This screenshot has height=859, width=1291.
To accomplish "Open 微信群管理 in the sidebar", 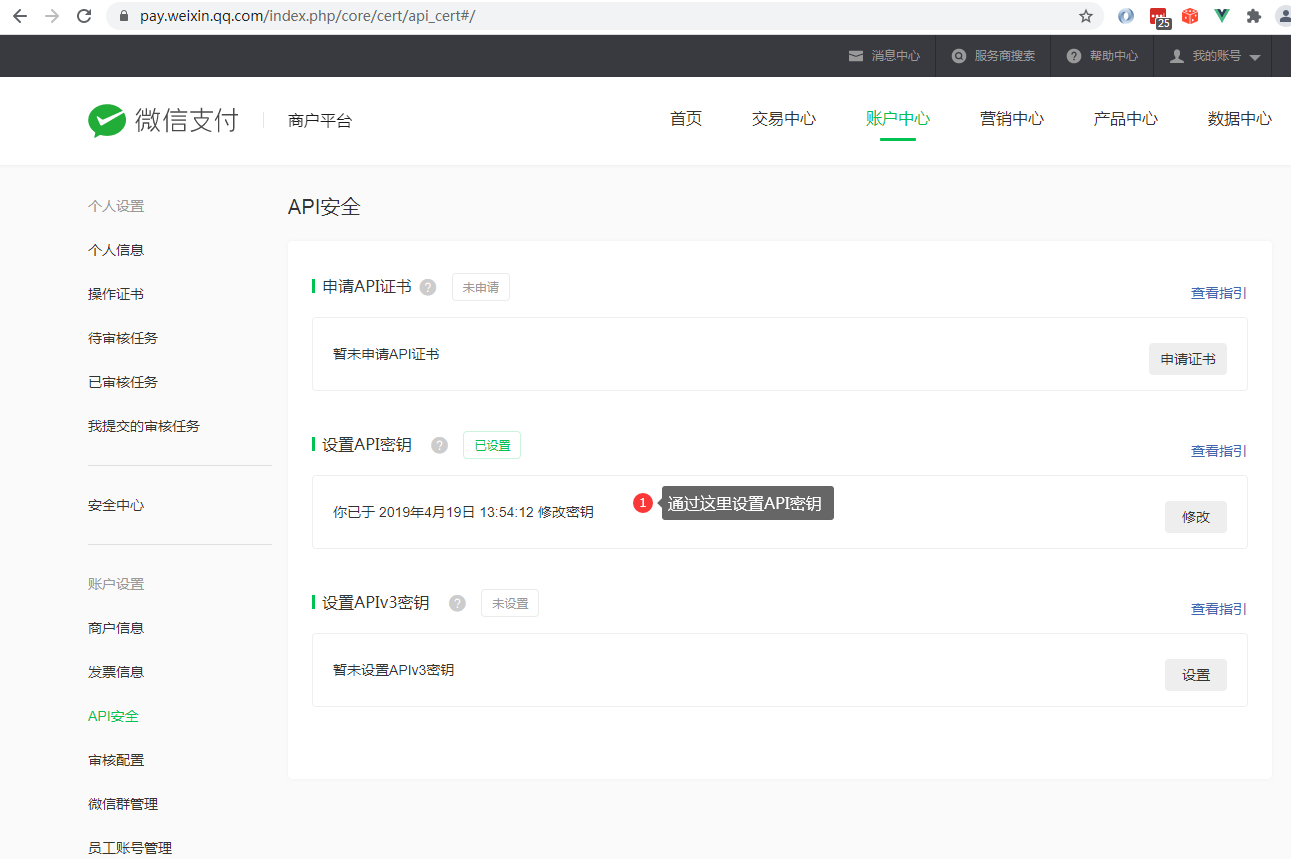I will click(123, 804).
